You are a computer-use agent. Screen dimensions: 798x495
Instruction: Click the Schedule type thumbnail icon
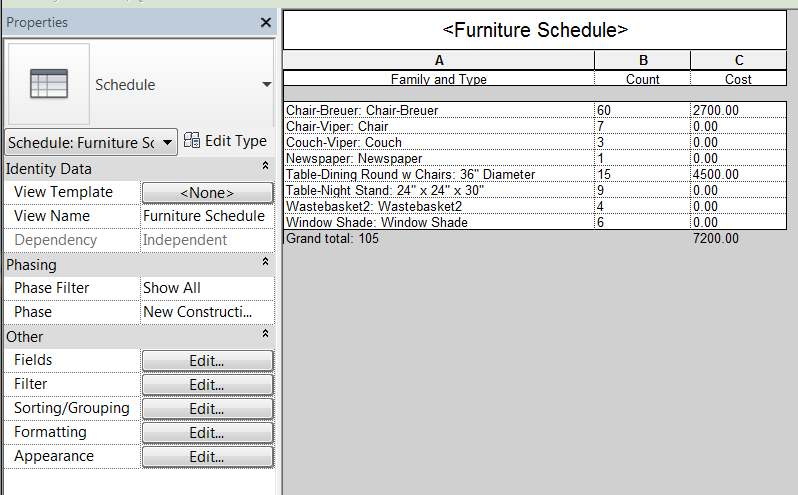click(x=48, y=84)
